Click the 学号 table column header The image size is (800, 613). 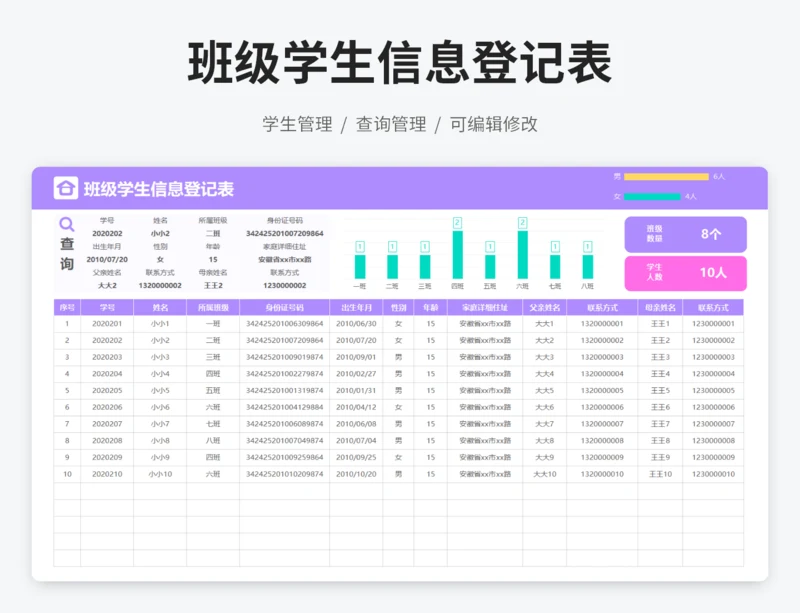pos(107,308)
